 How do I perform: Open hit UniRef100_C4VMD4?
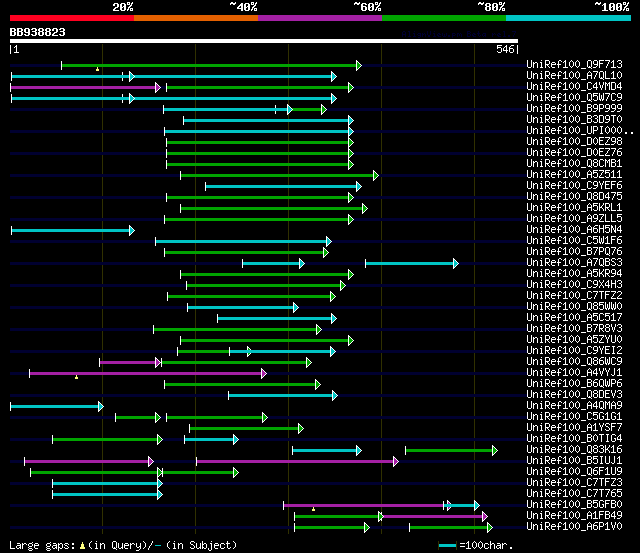[x=574, y=86]
